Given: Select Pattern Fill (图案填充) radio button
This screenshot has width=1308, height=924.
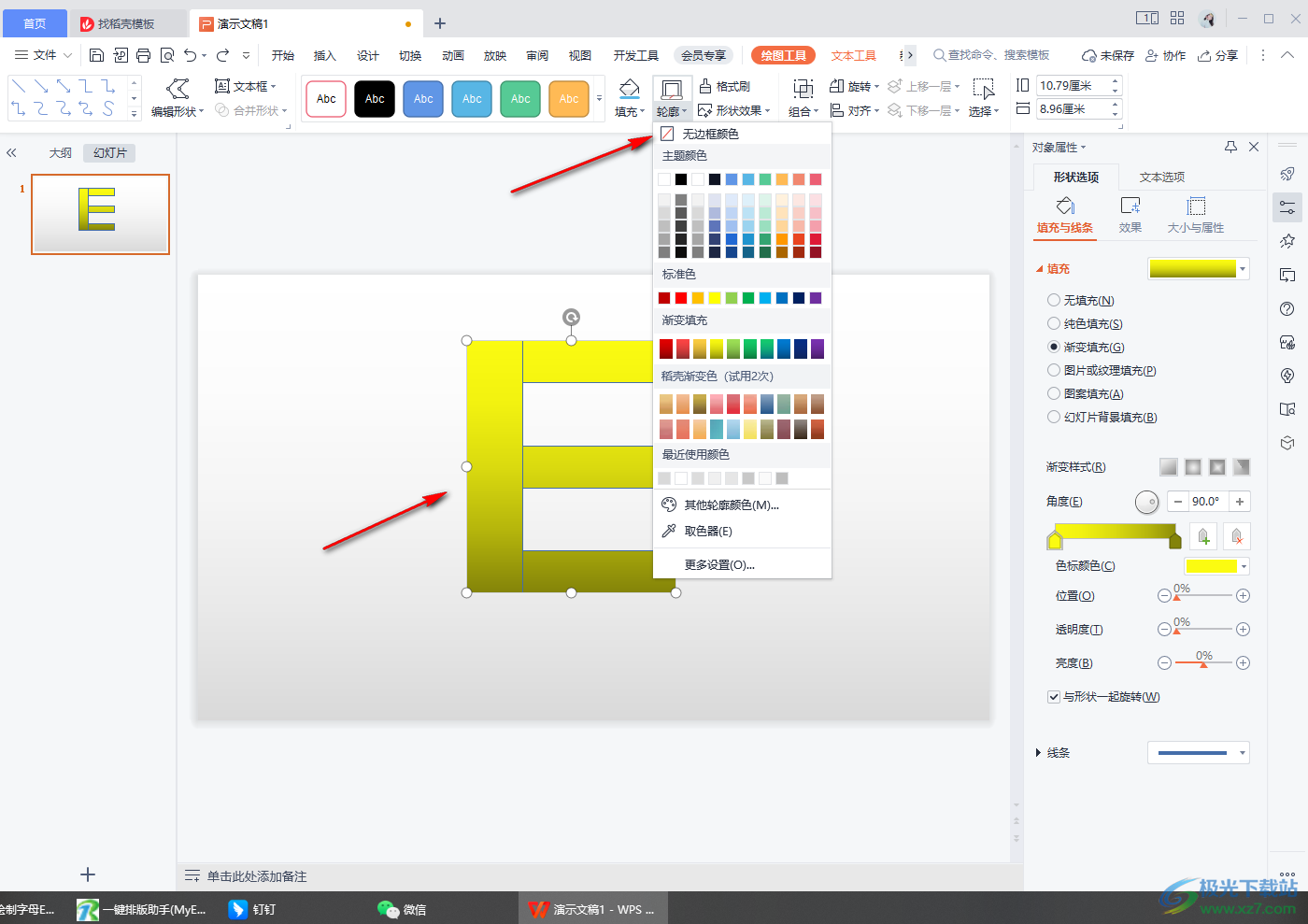Looking at the screenshot, I should click(x=1054, y=393).
